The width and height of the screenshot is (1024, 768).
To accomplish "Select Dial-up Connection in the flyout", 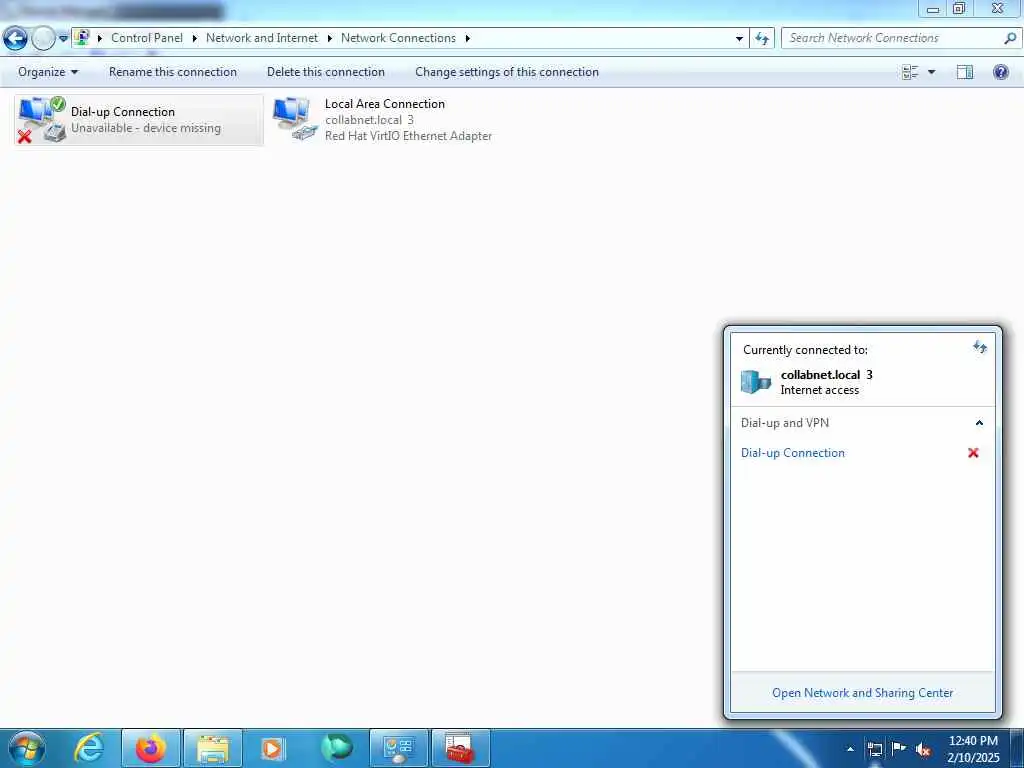I will (x=793, y=453).
